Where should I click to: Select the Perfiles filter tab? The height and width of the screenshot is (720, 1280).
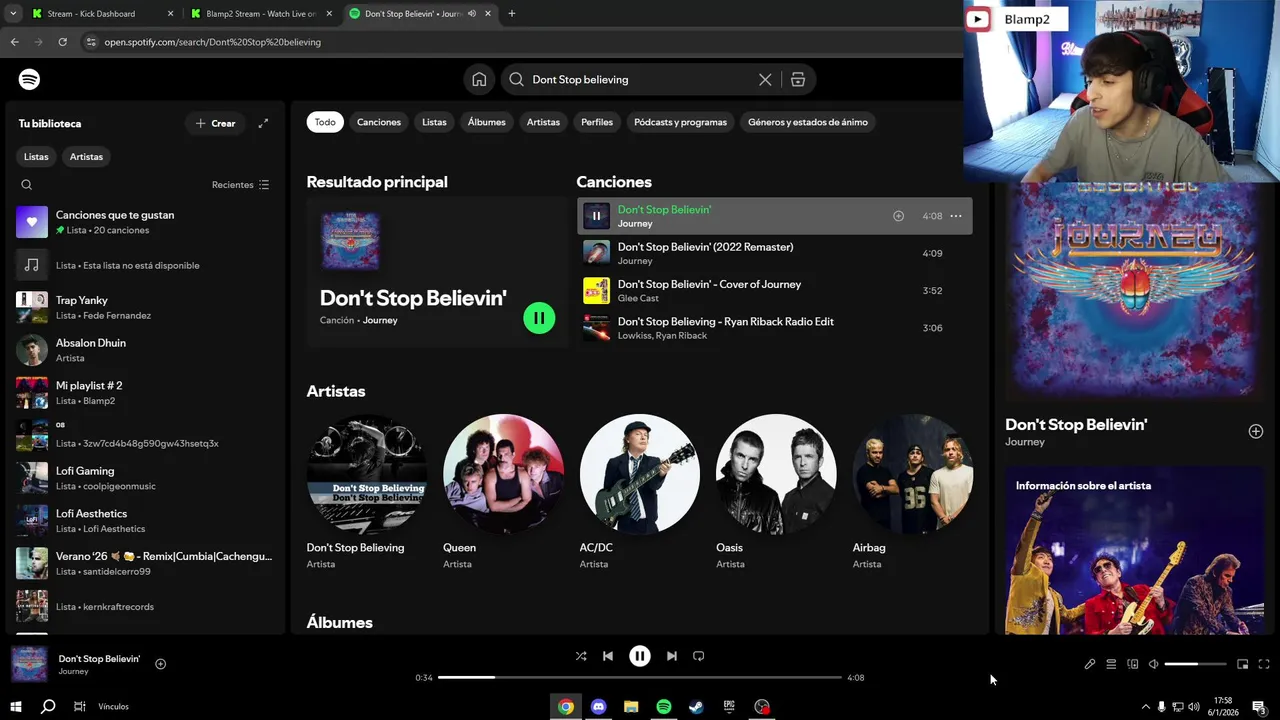(597, 122)
